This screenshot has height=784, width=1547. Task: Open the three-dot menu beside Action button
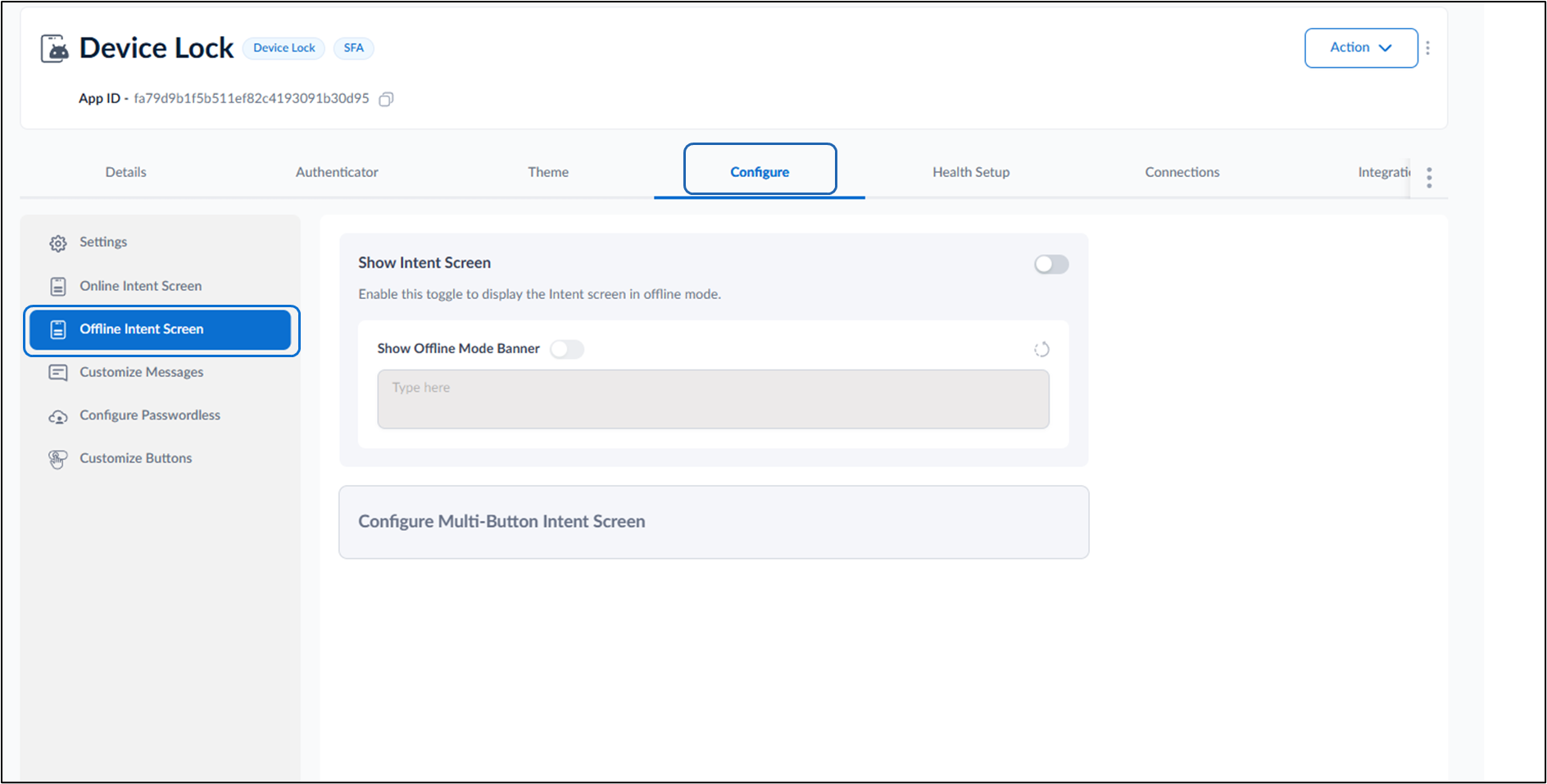1427,48
